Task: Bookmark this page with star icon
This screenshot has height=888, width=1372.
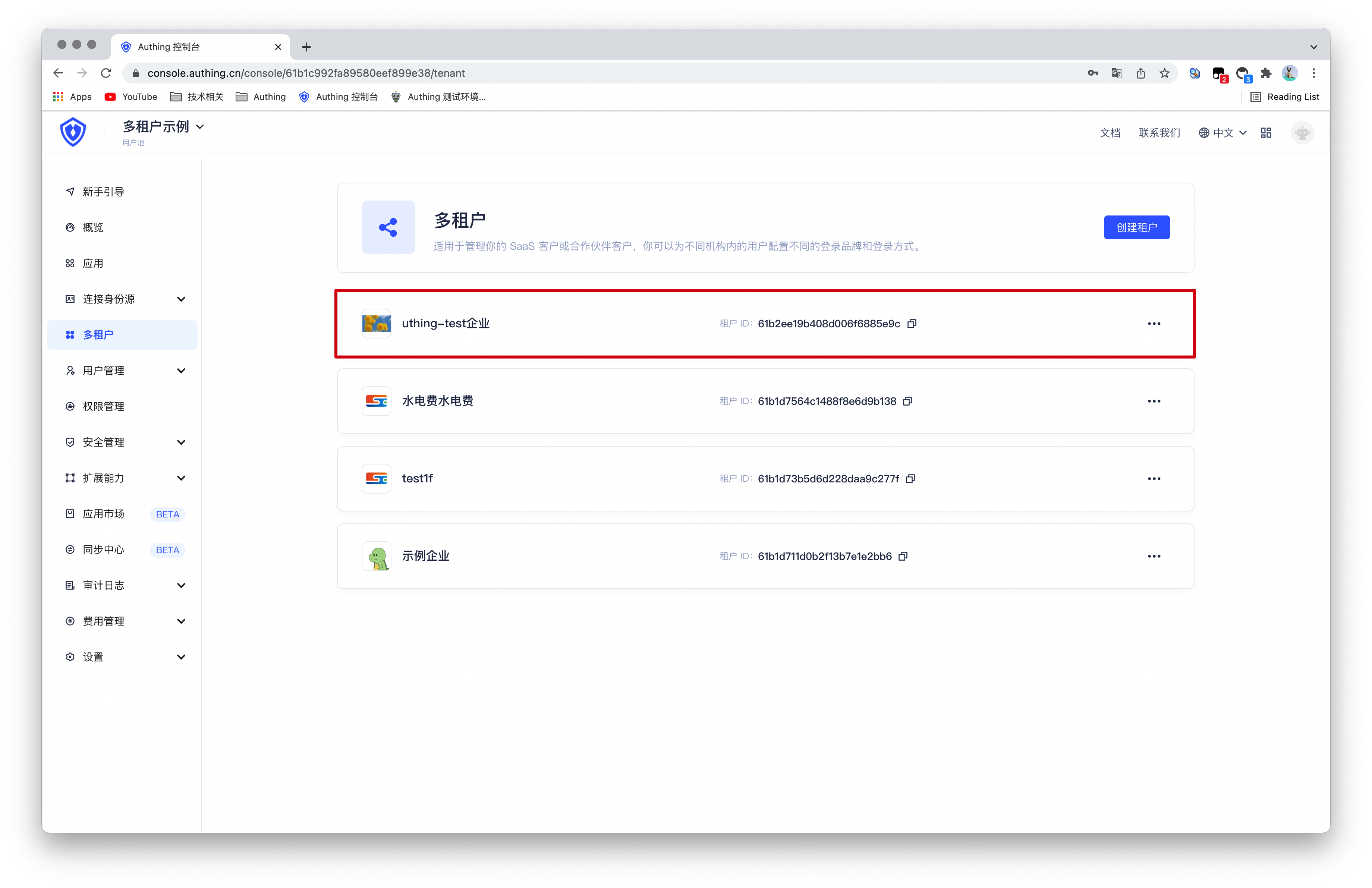Action: click(x=1165, y=73)
